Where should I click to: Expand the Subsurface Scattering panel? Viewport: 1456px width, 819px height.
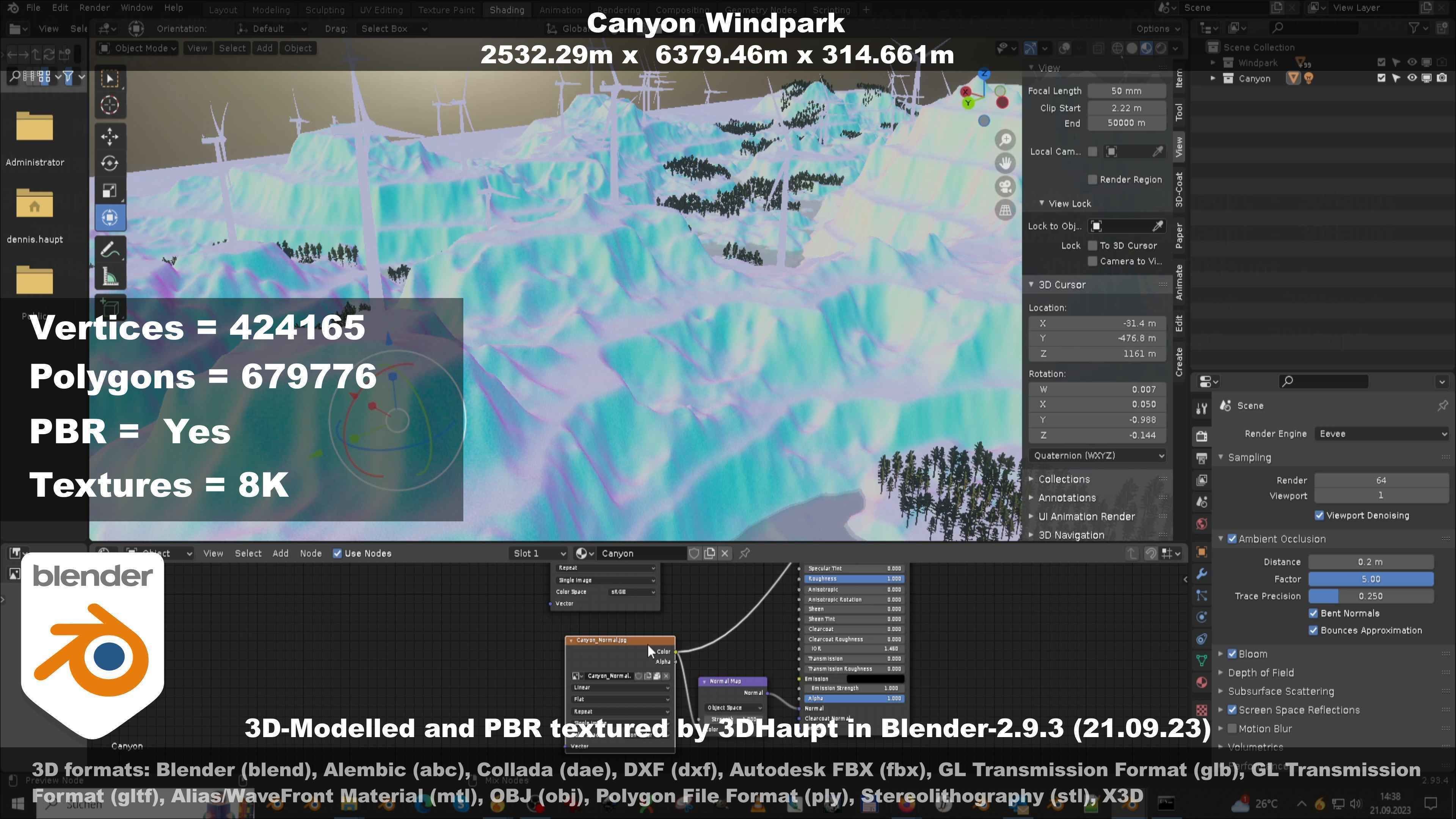tap(1280, 691)
